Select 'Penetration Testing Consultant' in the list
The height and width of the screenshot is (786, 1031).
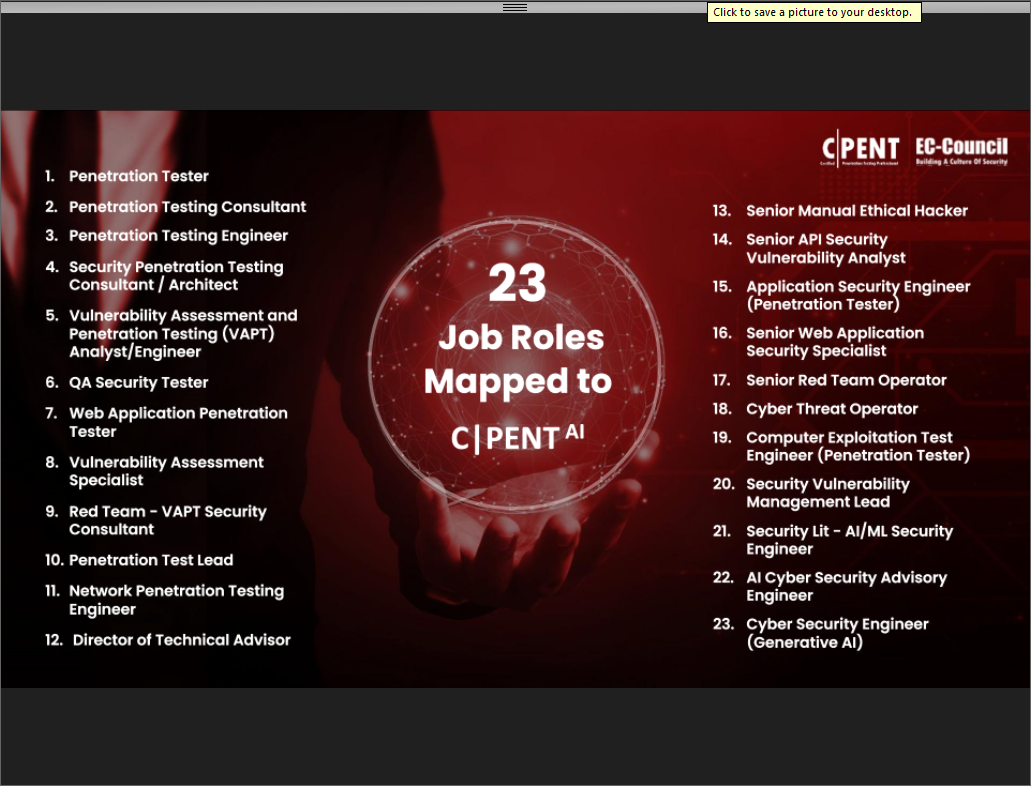187,207
